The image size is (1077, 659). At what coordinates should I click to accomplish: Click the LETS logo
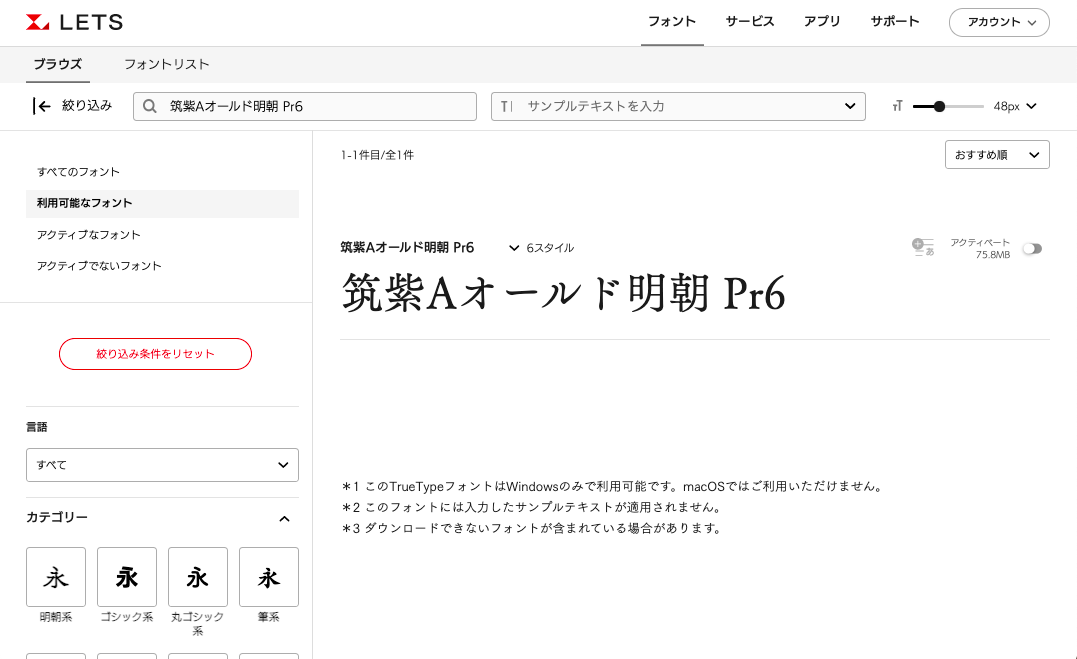click(74, 22)
